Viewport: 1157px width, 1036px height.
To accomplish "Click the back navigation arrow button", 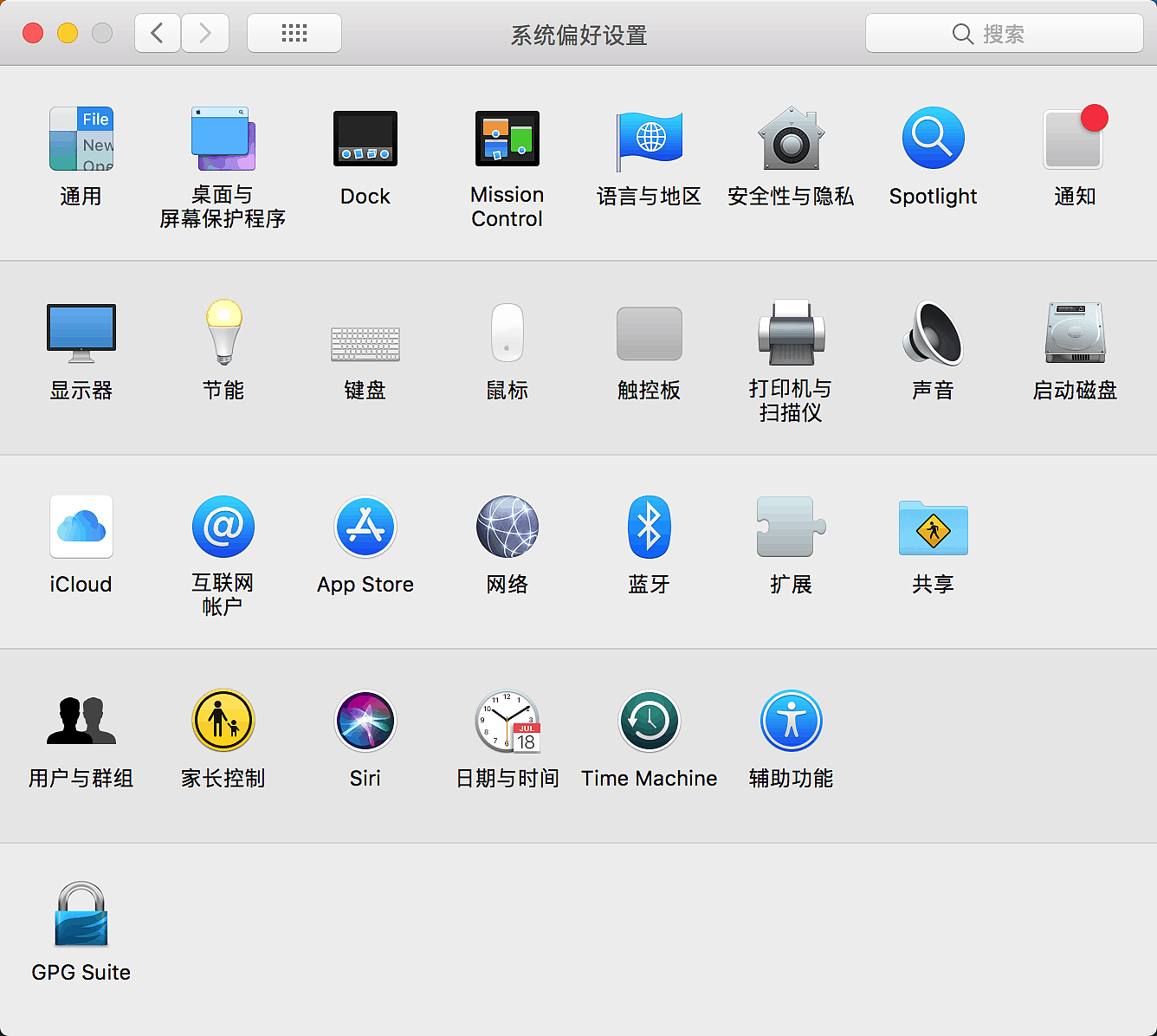I will tap(158, 33).
